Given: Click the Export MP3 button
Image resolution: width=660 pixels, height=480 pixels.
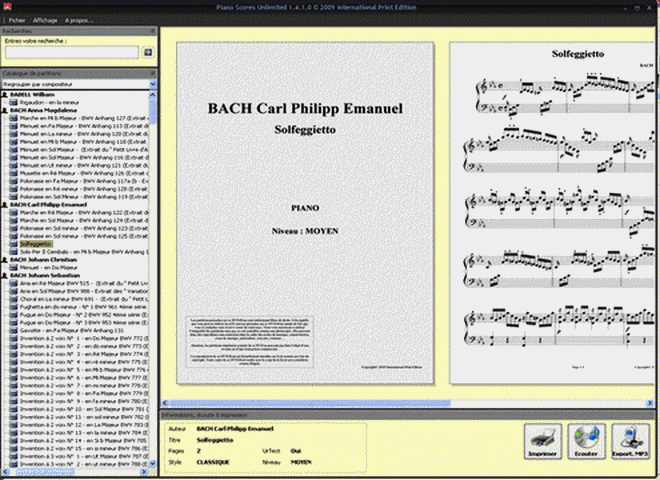Looking at the screenshot, I should pos(630,441).
